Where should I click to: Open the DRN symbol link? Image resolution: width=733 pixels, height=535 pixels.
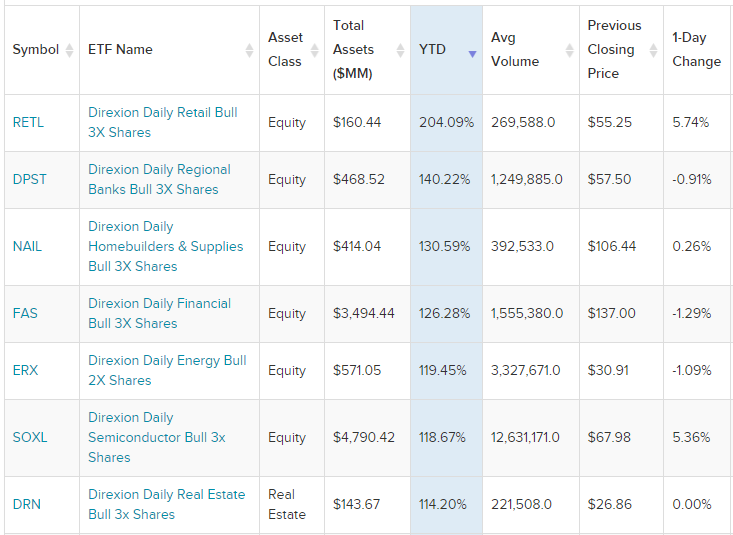click(27, 505)
